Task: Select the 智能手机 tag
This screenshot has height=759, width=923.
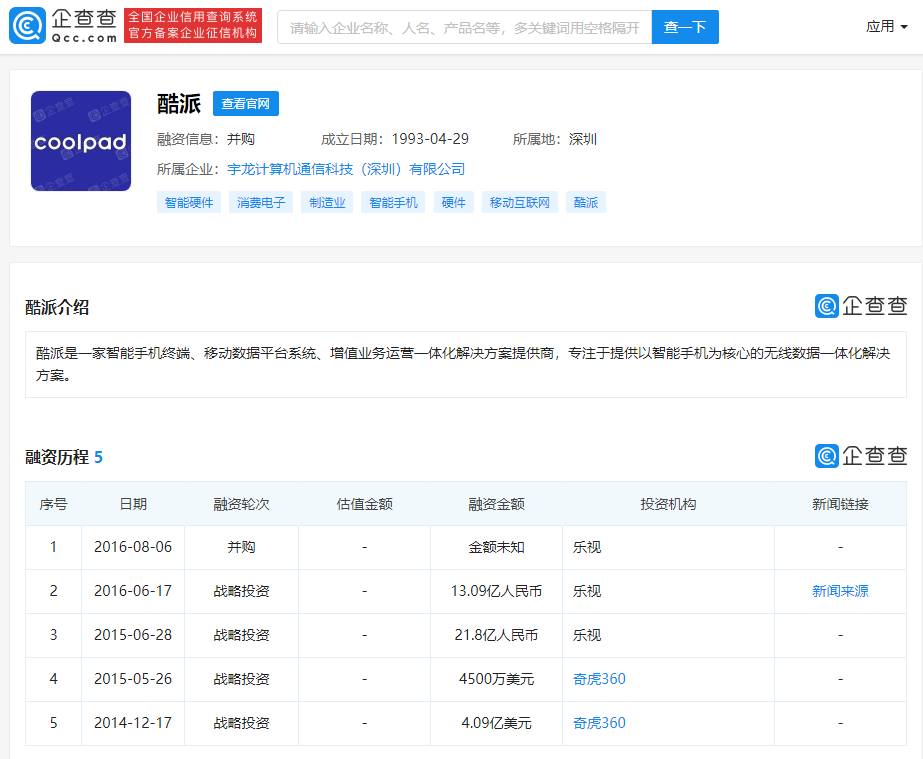Action: click(x=393, y=203)
